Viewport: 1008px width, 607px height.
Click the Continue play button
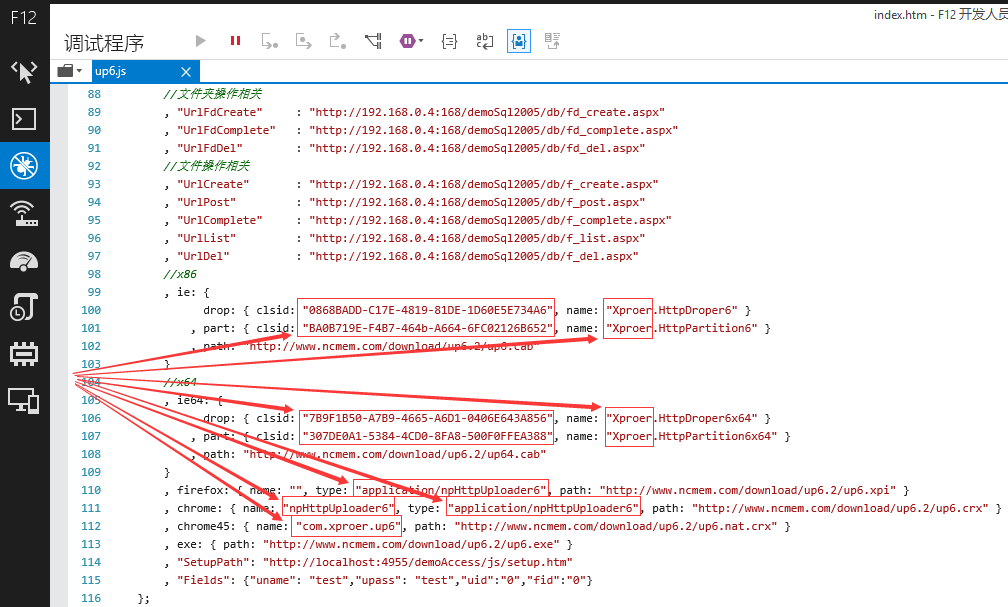(x=201, y=41)
